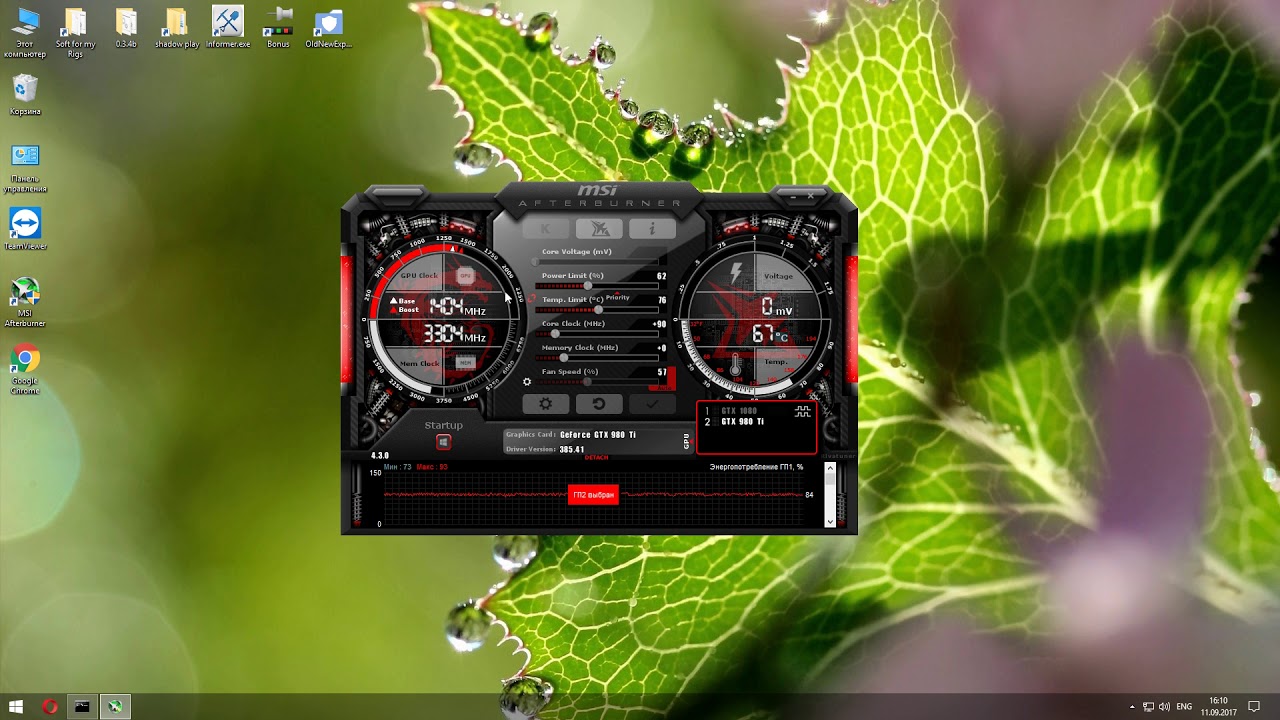This screenshot has width=1280, height=720.
Task: Select TeamViewer desktop shortcut
Action: click(x=25, y=229)
